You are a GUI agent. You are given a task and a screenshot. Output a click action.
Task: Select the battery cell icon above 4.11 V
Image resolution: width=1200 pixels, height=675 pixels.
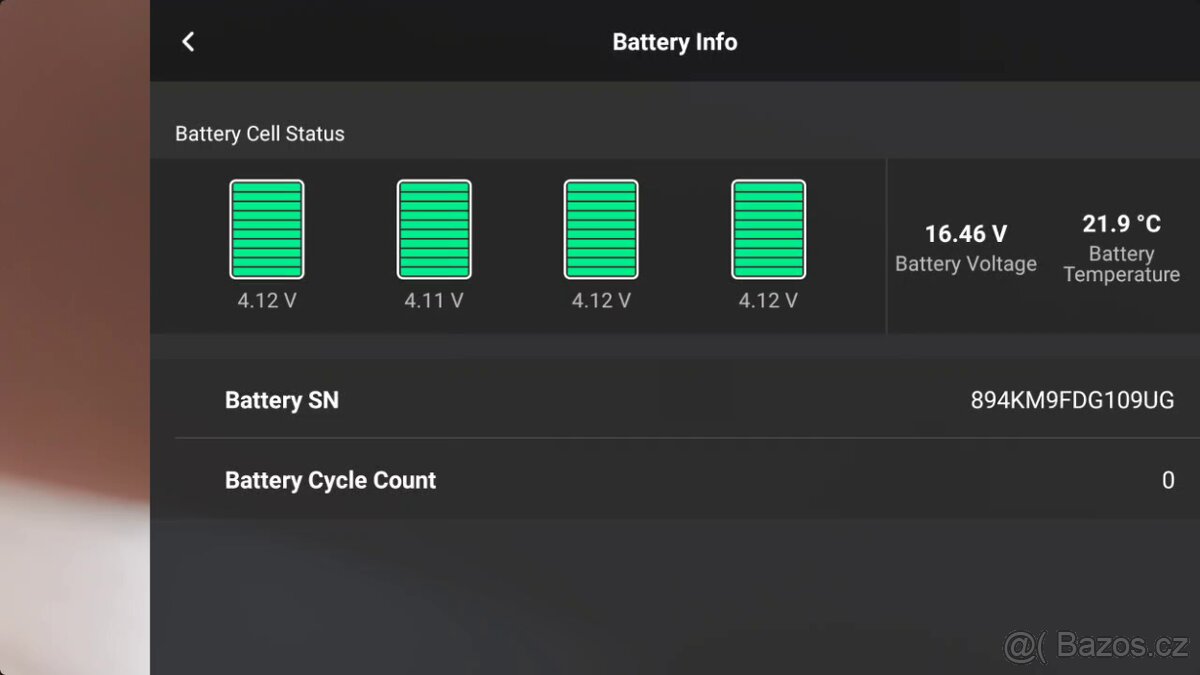434,229
